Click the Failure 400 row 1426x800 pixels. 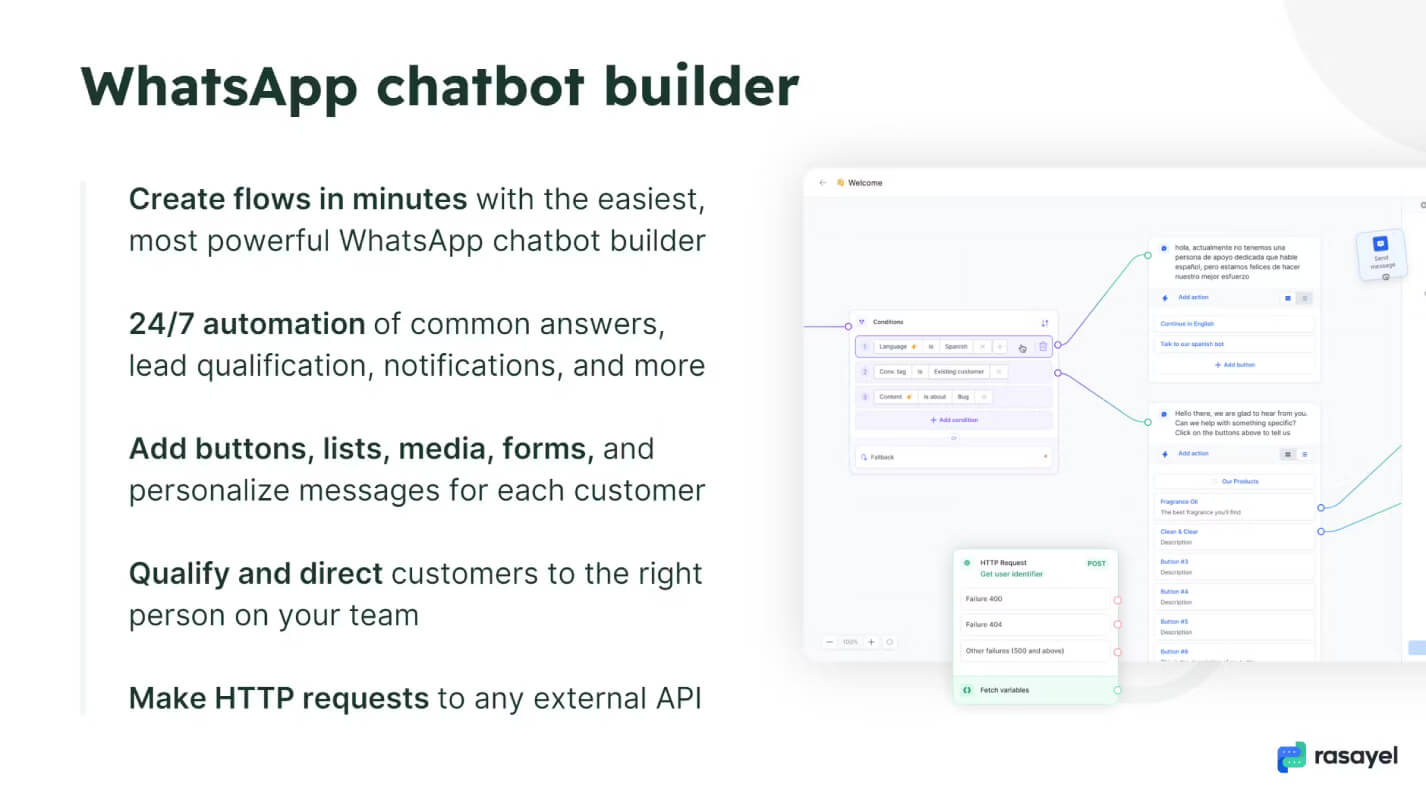point(1034,599)
